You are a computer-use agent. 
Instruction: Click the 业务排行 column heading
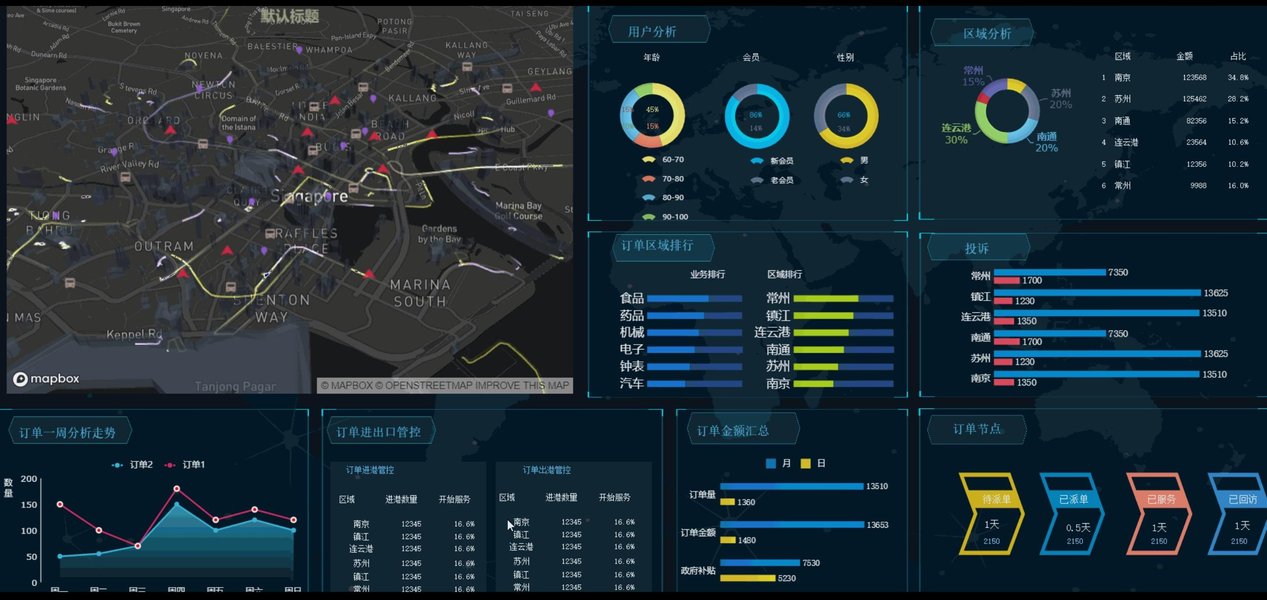tap(707, 274)
